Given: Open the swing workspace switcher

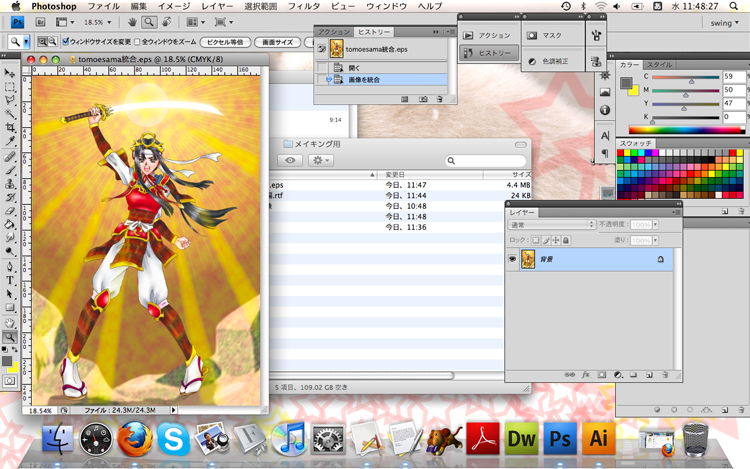Looking at the screenshot, I should click(x=724, y=22).
